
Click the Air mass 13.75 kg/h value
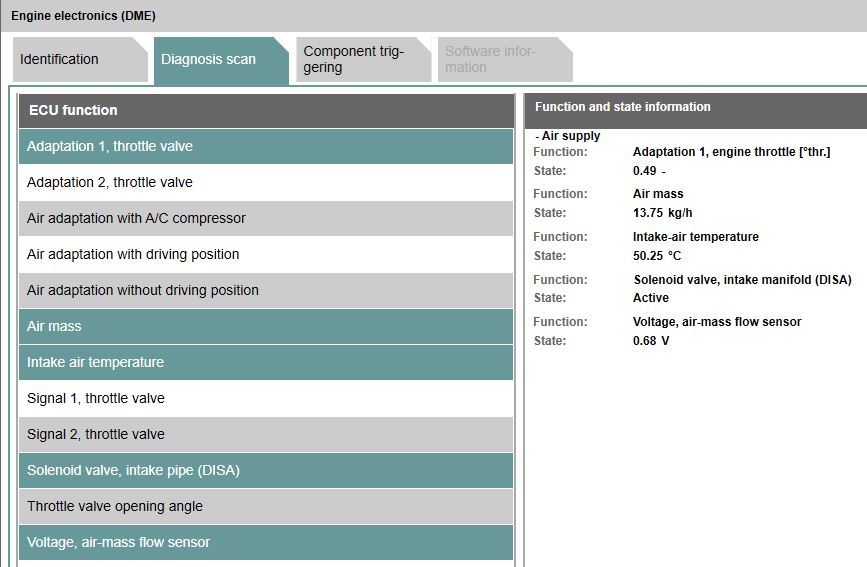click(662, 213)
